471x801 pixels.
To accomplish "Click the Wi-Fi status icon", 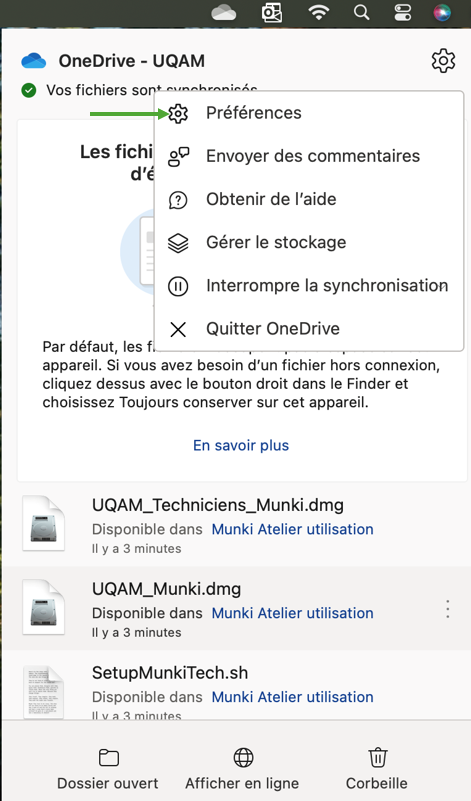I will tap(318, 12).
